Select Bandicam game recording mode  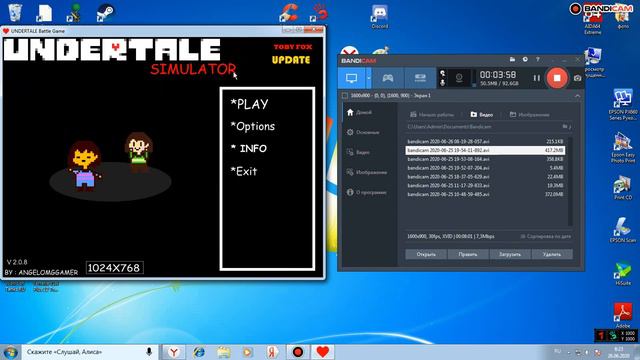[x=388, y=78]
